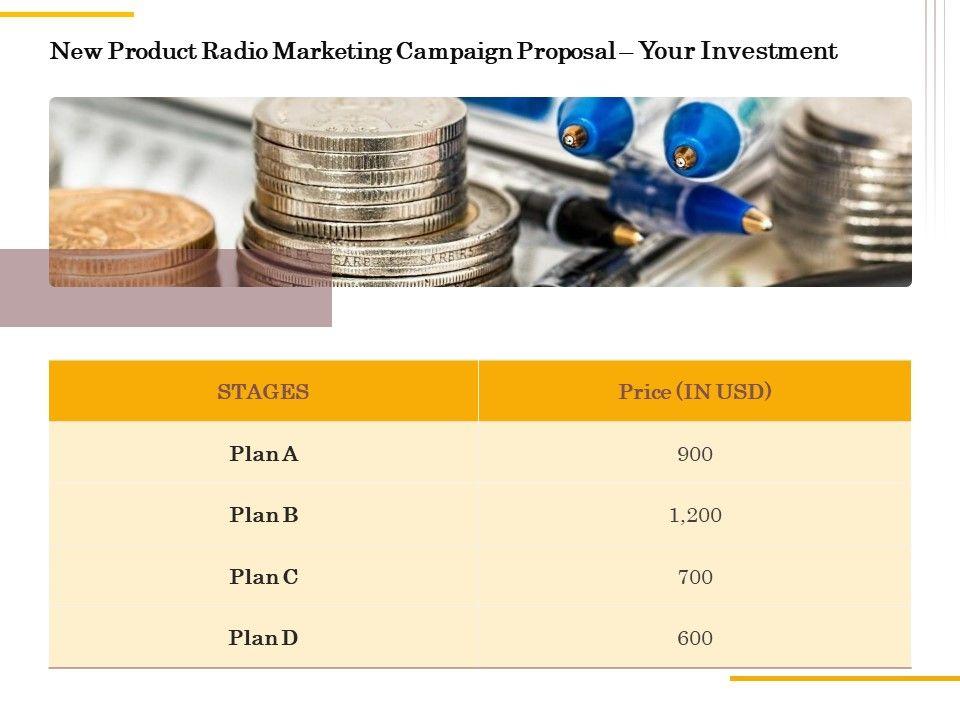Click the yellow accent bar below the table
Image resolution: width=960 pixels, height=720 pixels.
click(844, 678)
